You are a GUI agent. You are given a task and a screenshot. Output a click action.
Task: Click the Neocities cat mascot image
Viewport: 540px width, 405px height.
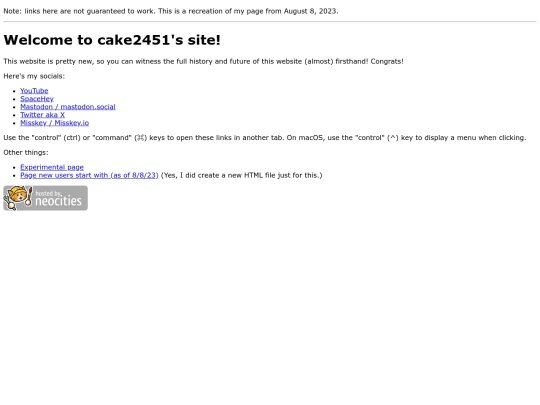[18, 198]
